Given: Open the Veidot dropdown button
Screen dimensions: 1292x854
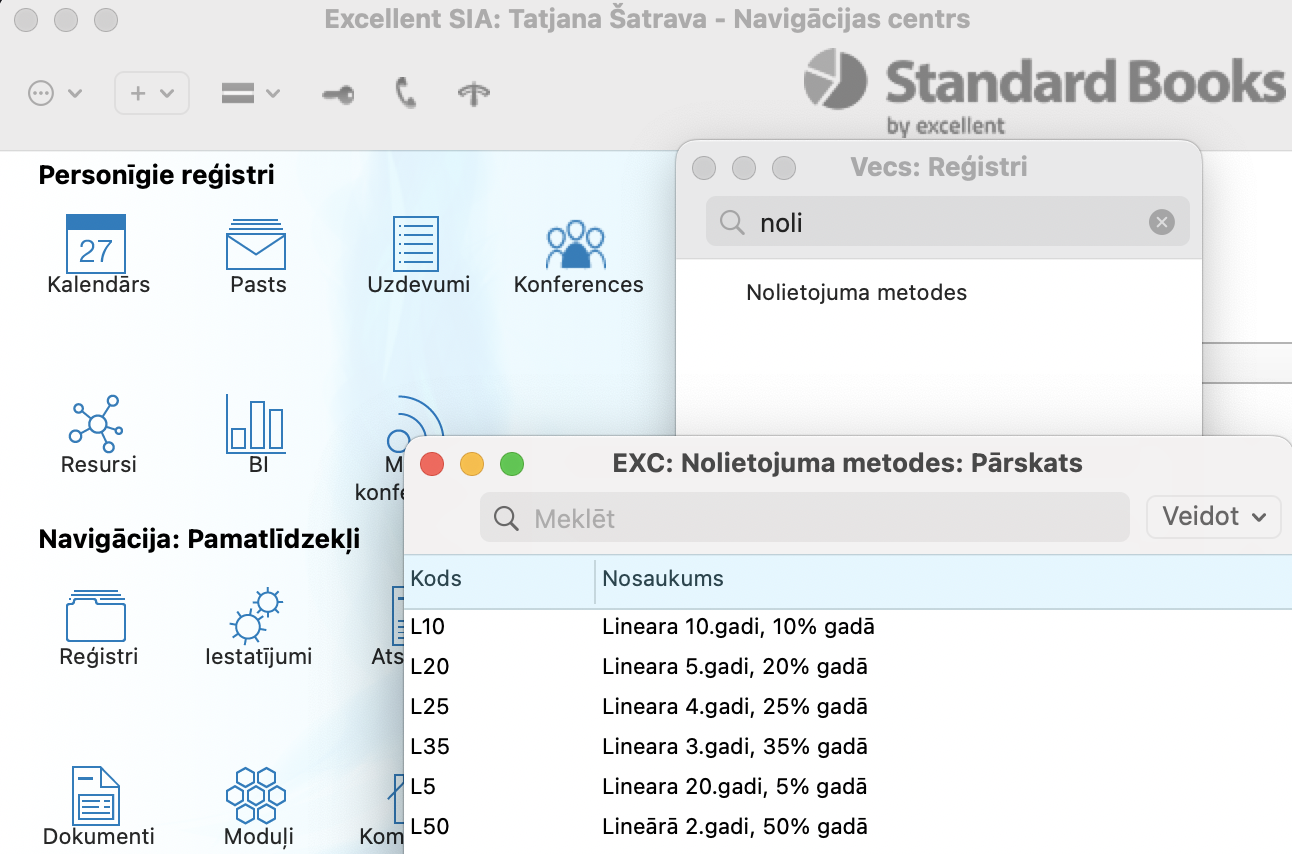Looking at the screenshot, I should pyautogui.click(x=1213, y=517).
